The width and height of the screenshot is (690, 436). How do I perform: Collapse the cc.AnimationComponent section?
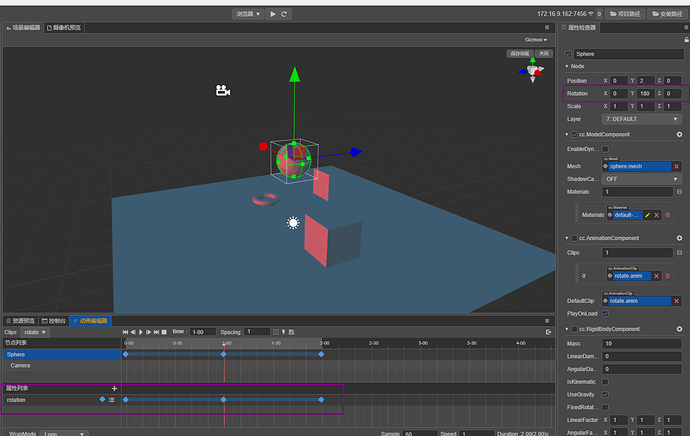click(567, 238)
